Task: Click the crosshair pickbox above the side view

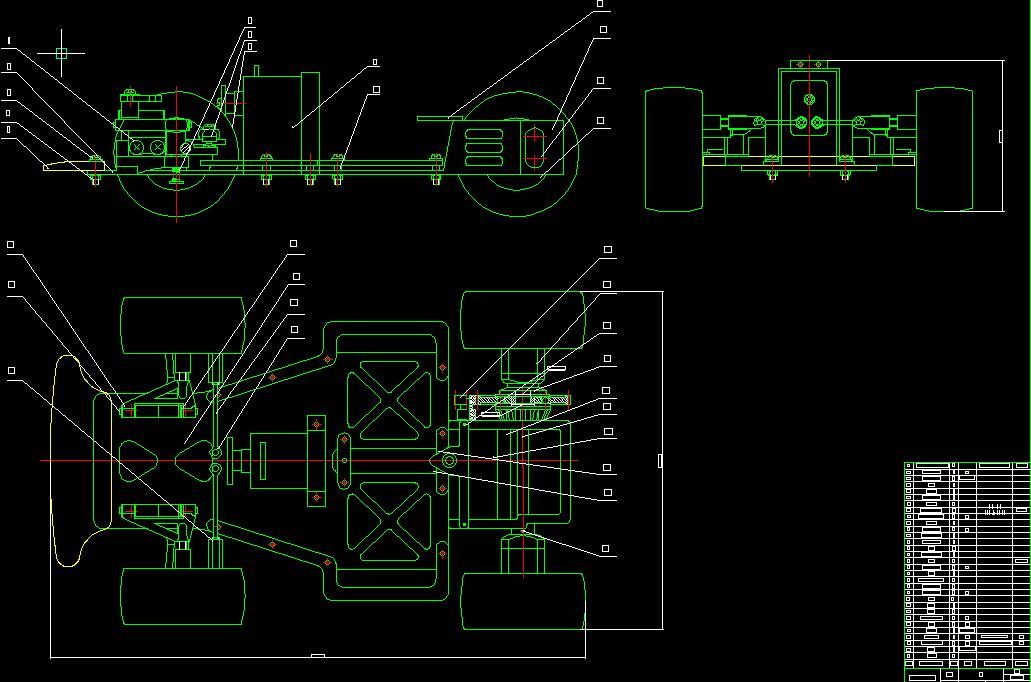Action: tap(61, 53)
